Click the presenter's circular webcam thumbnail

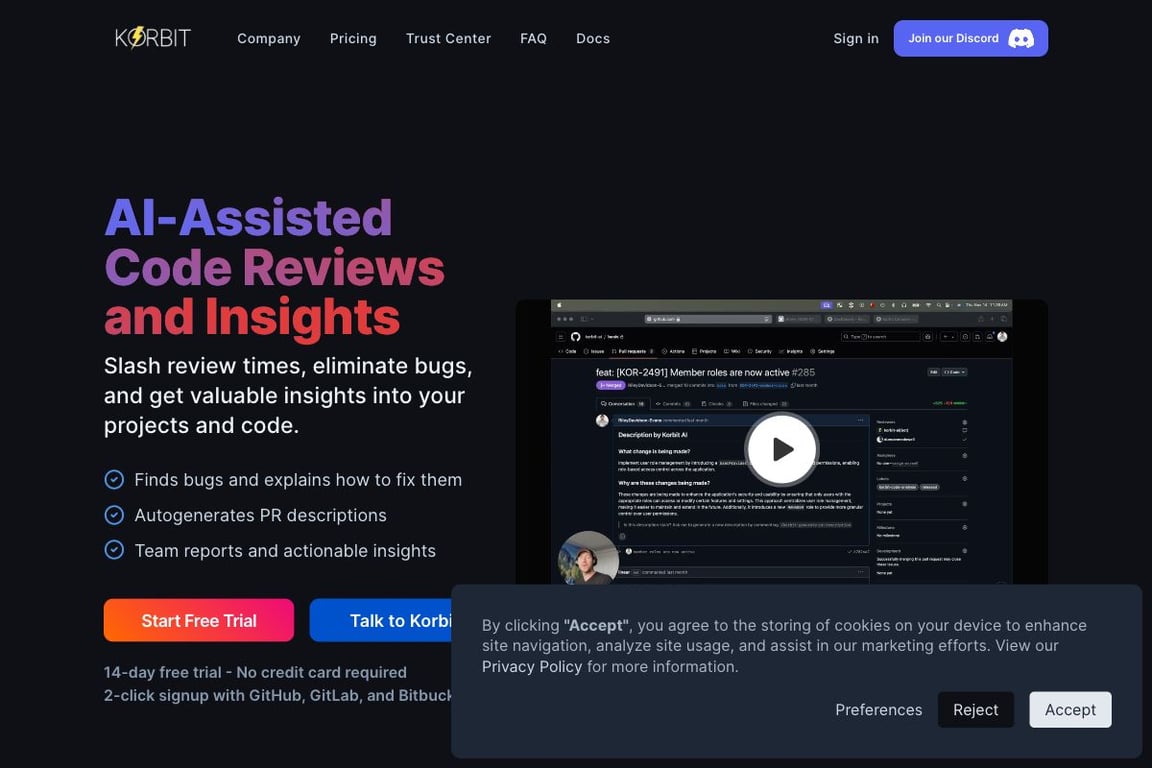588,559
